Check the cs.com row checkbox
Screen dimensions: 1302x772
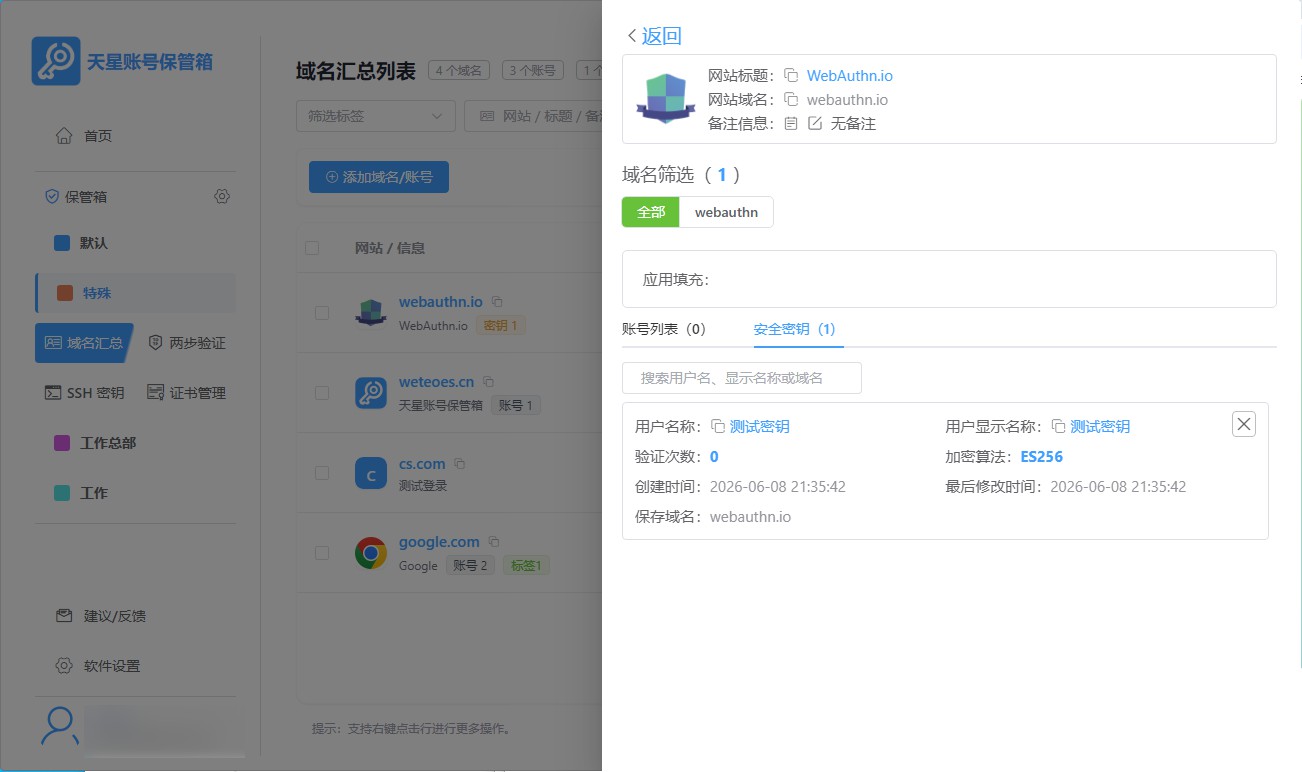pyautogui.click(x=322, y=473)
